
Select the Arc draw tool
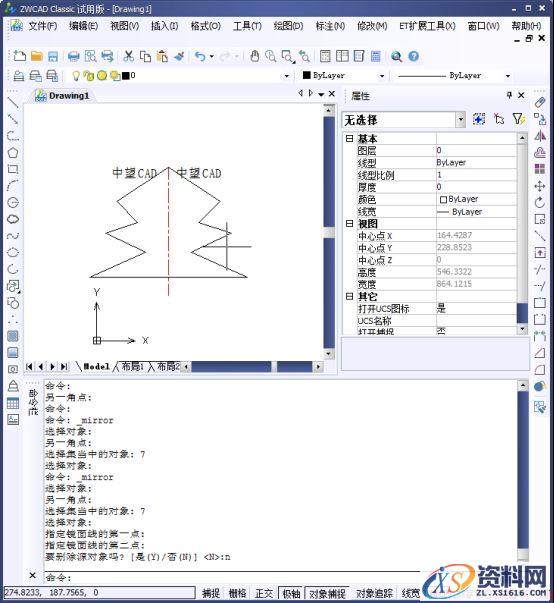(x=13, y=186)
